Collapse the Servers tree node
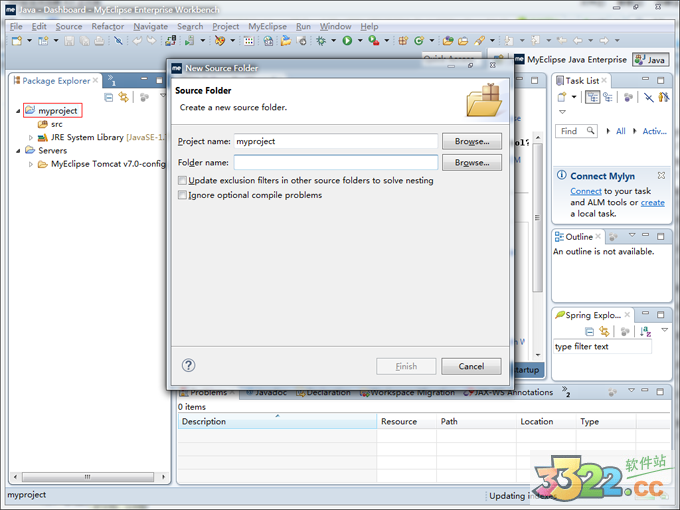The height and width of the screenshot is (510, 680). 18,151
